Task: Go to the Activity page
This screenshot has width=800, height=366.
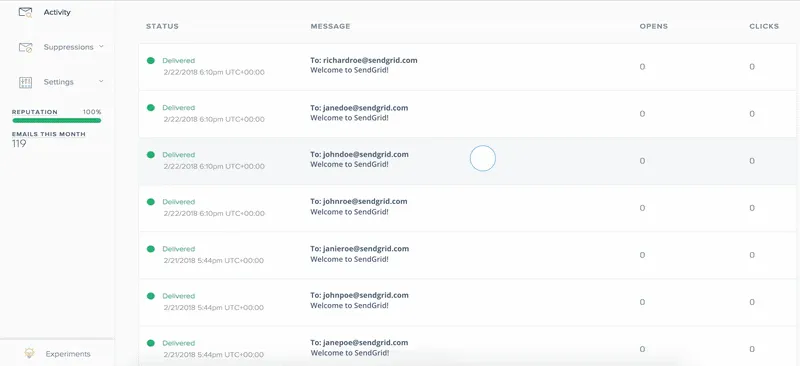Action: (x=57, y=12)
